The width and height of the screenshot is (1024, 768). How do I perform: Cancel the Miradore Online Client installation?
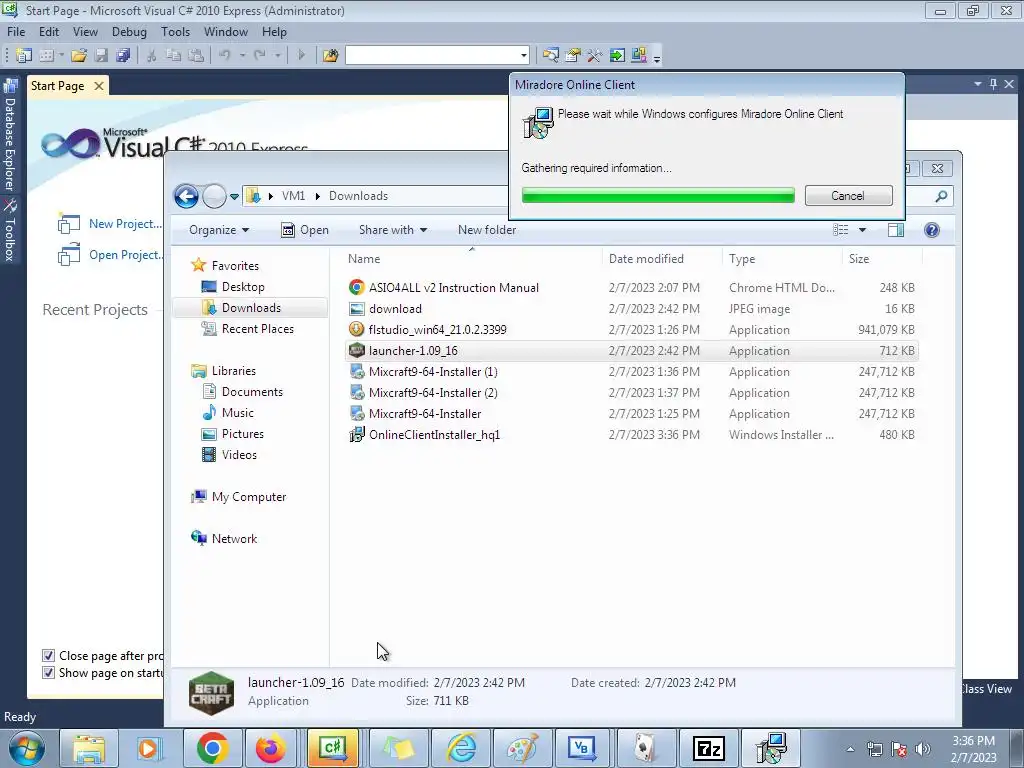pos(848,196)
